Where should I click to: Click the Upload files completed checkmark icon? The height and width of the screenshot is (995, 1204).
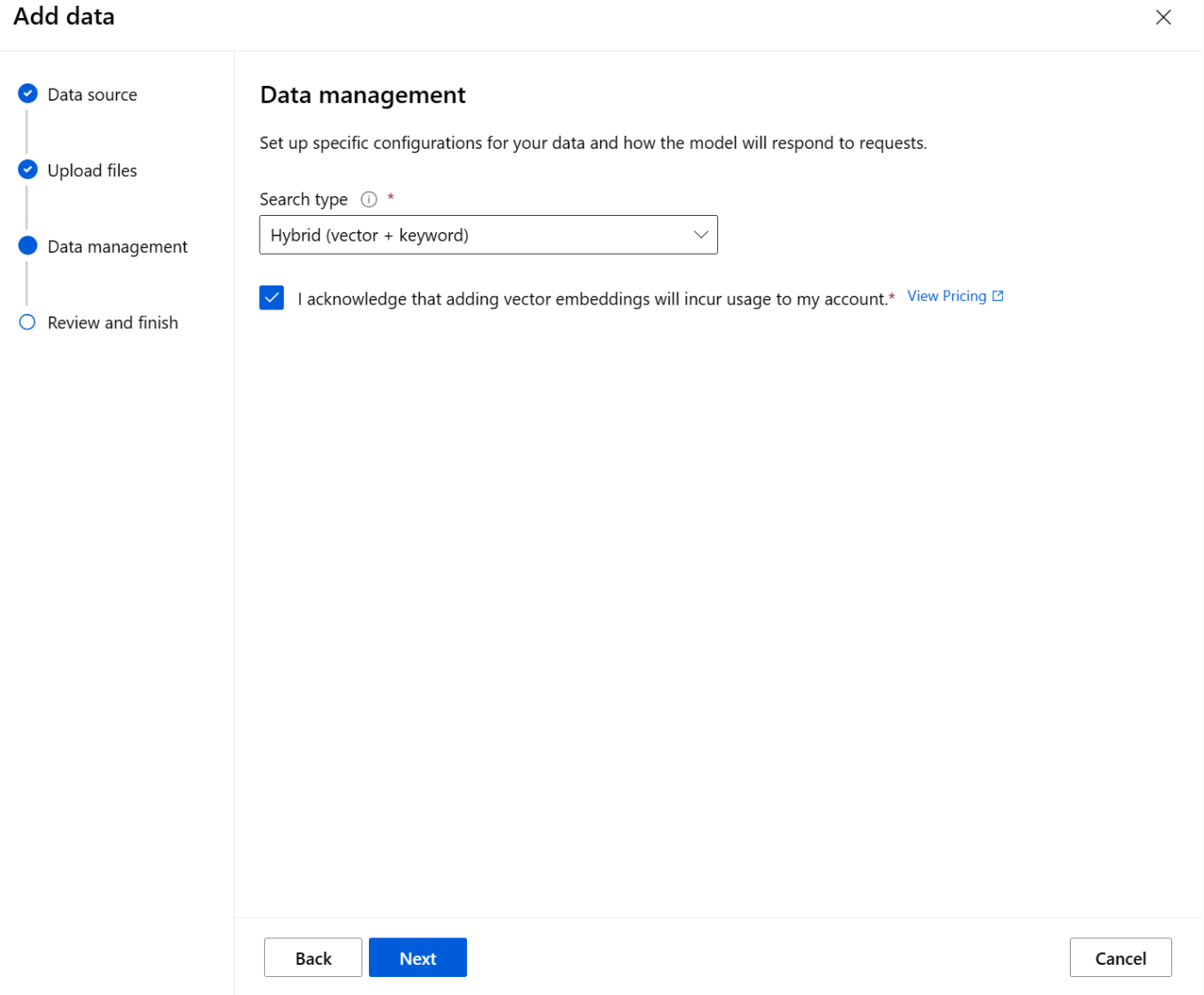click(x=28, y=169)
